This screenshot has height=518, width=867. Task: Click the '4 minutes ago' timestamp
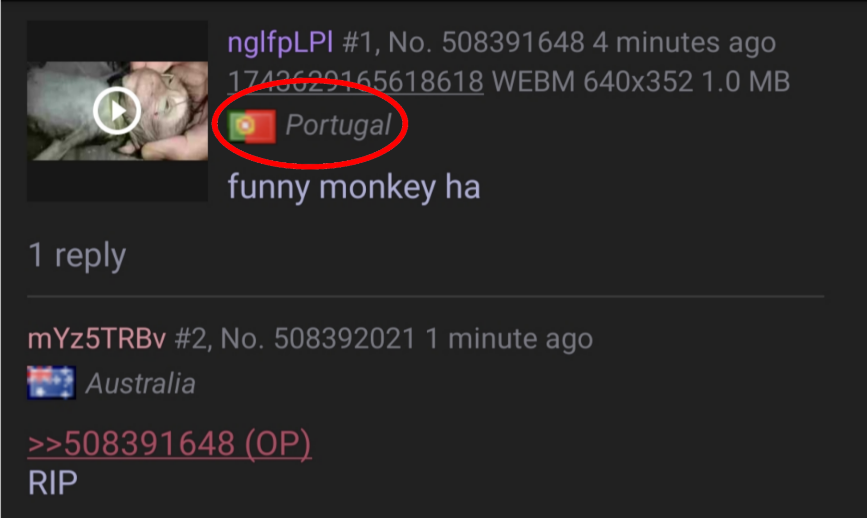(685, 43)
